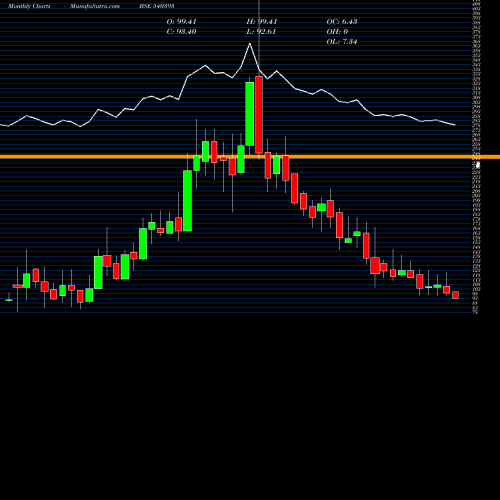Click the OC: 6.43 reading
This screenshot has width=500, height=500.
[342, 22]
